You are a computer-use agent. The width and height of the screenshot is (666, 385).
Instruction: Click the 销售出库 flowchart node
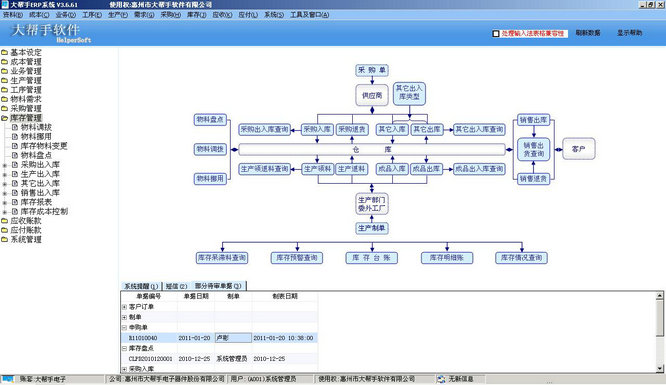(533, 120)
